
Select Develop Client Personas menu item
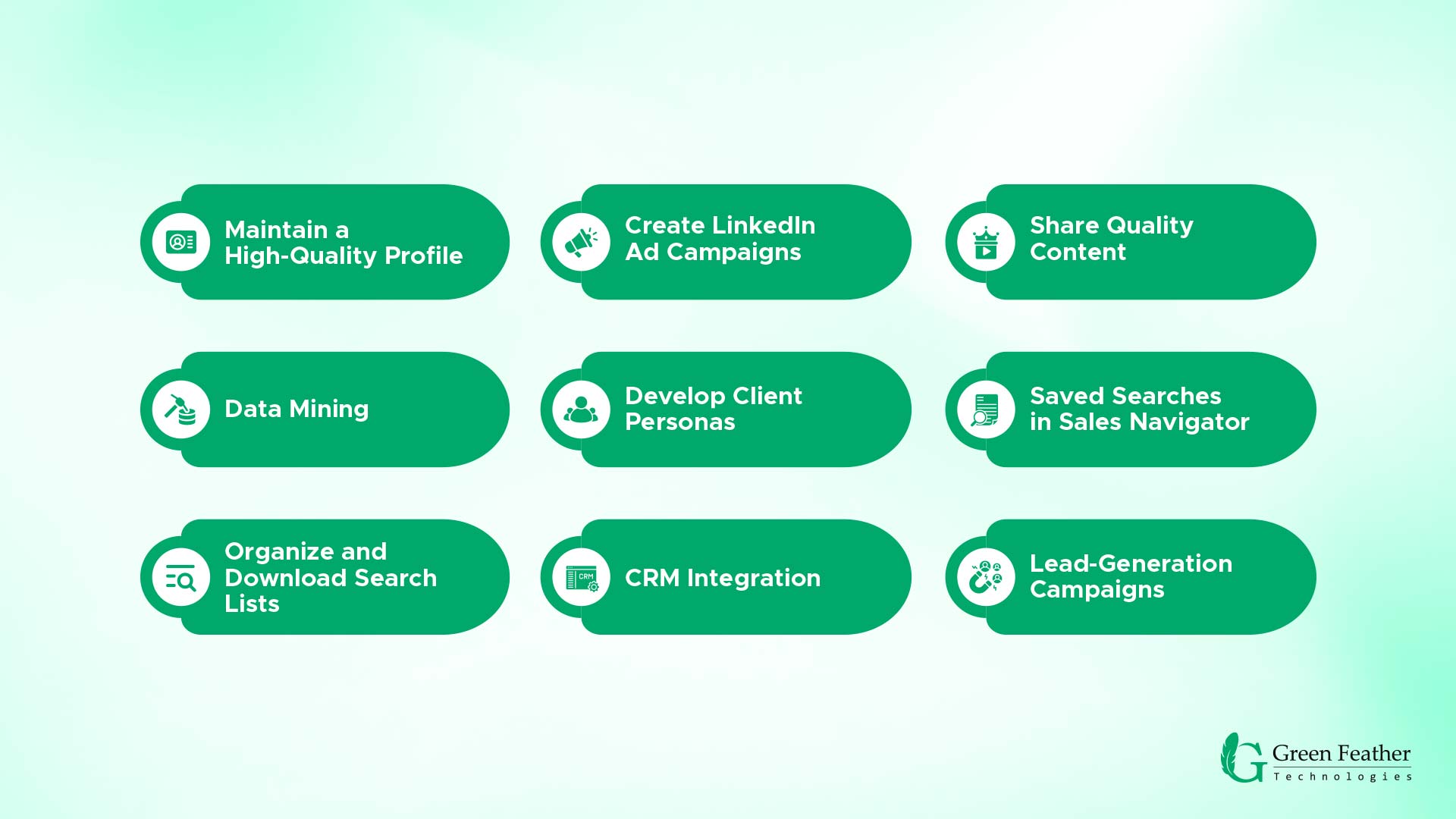click(x=729, y=409)
